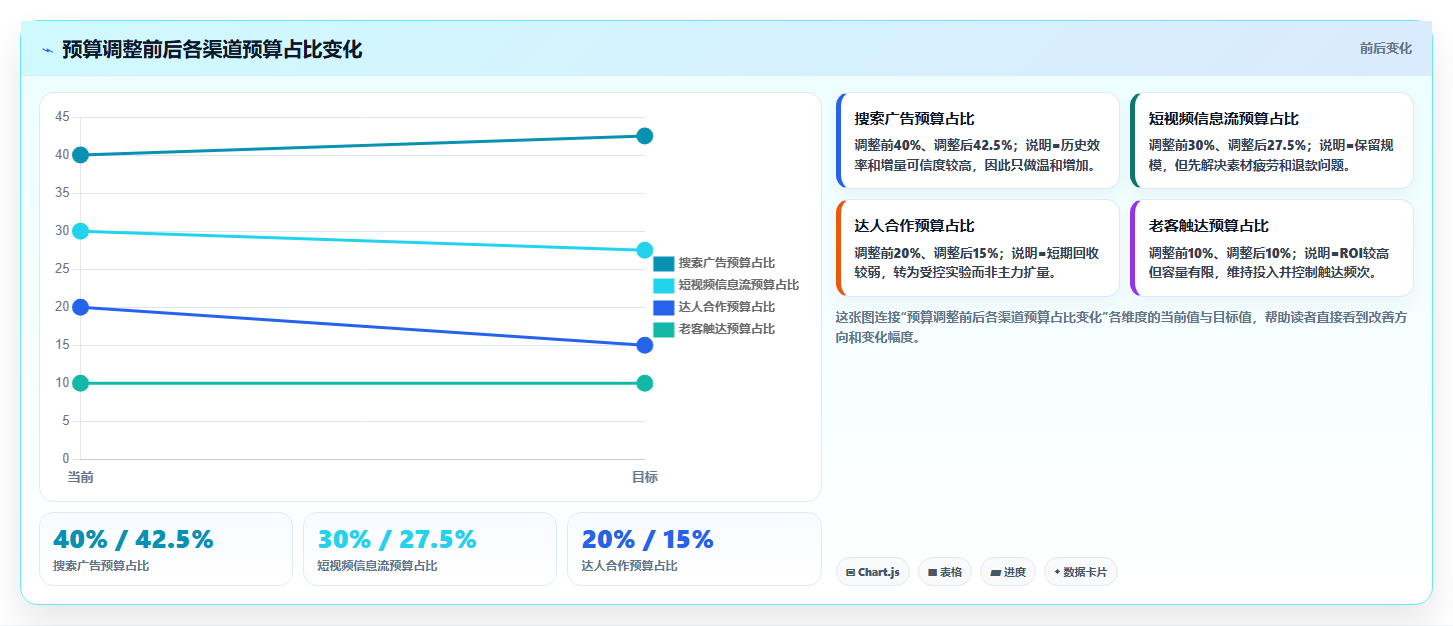This screenshot has height=626, width=1453.
Task: Open the 达人合作预算占比 detail card
Action: (x=977, y=248)
